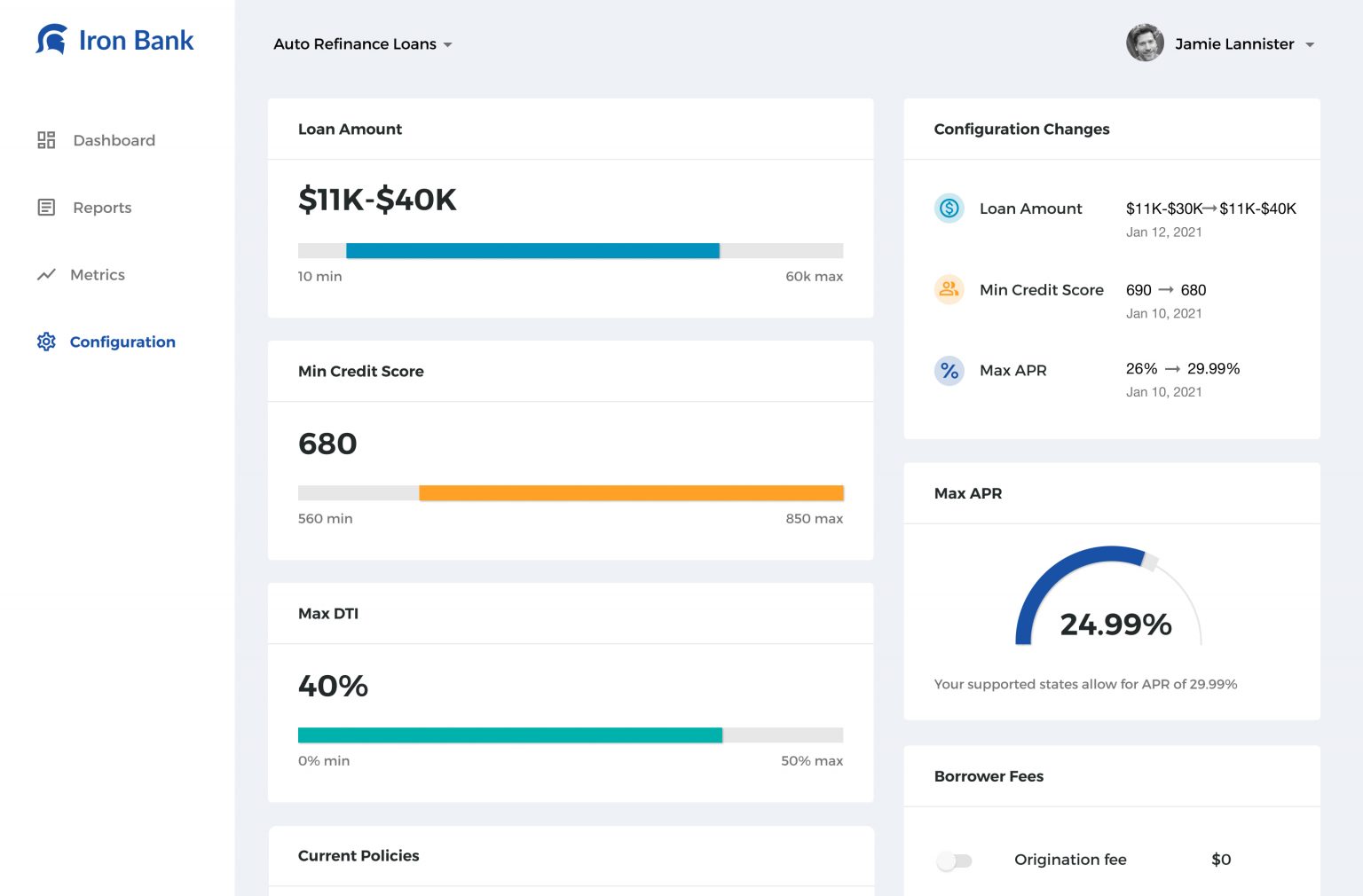The width and height of the screenshot is (1363, 896).
Task: Click the Min Credit Score change row label
Action: pyautogui.click(x=1042, y=290)
